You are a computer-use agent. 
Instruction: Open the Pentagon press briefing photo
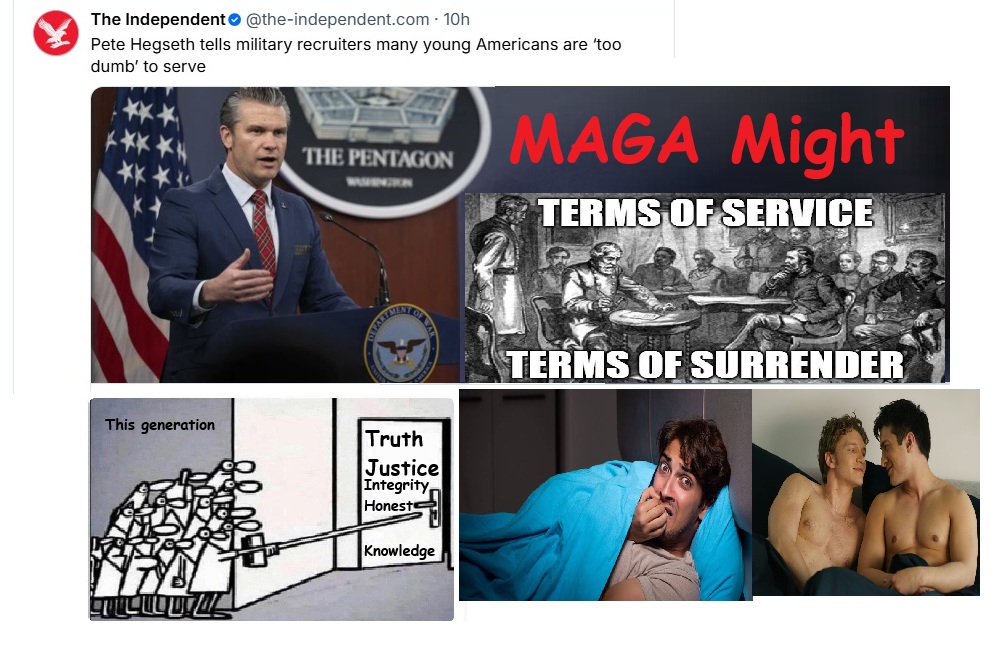[x=277, y=235]
